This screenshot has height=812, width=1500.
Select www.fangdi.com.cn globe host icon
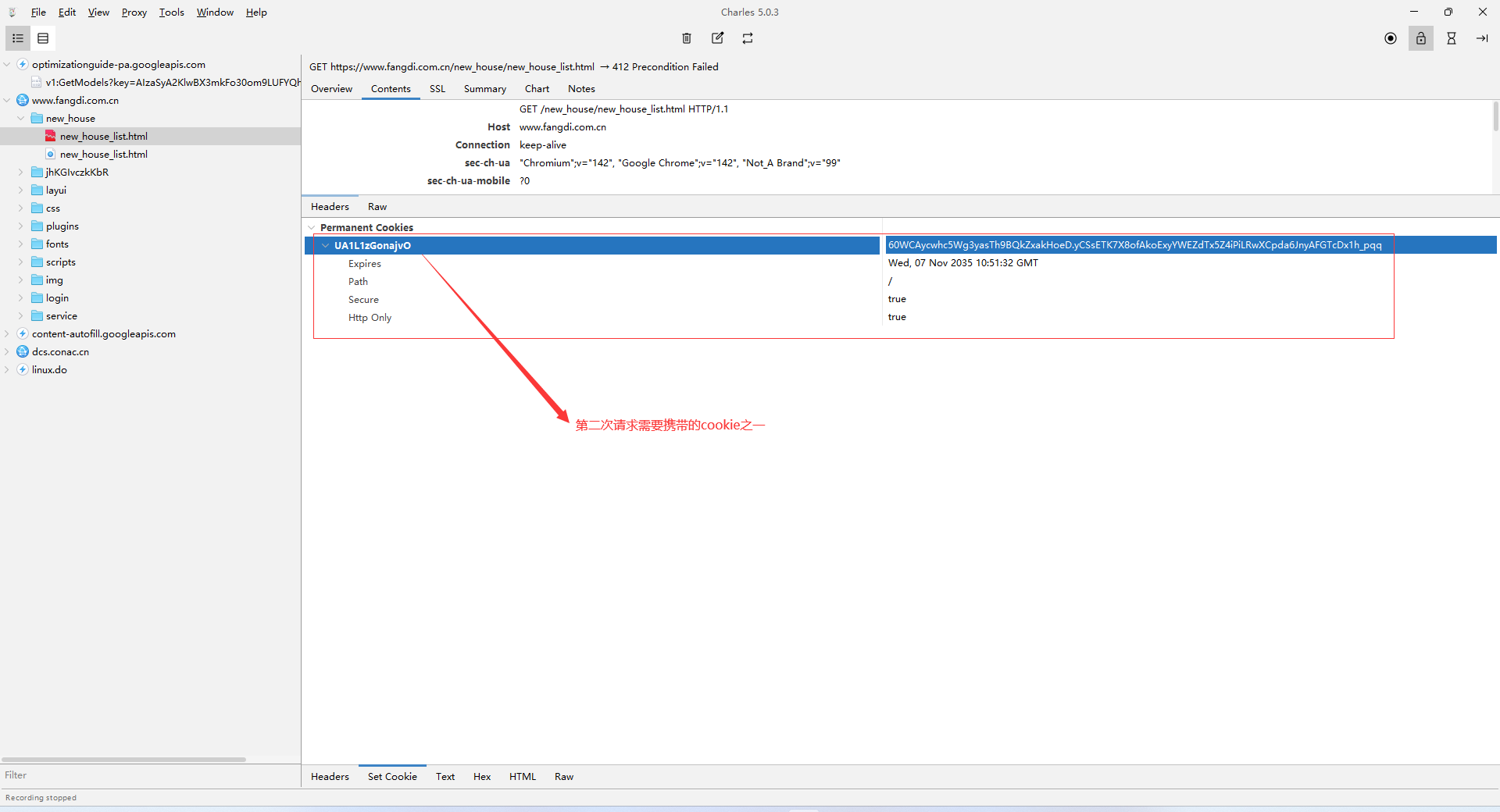[23, 101]
